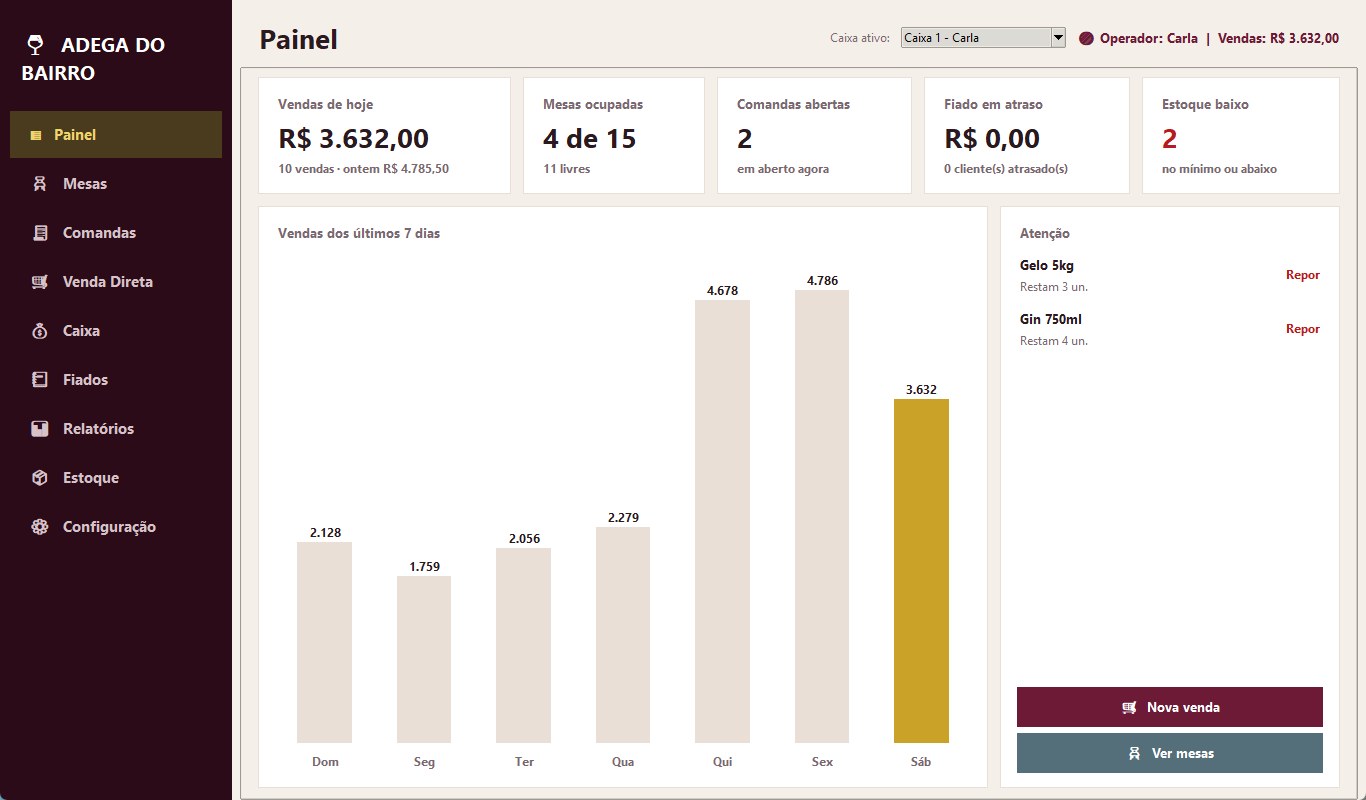Click the Painel page heading

pos(299,40)
